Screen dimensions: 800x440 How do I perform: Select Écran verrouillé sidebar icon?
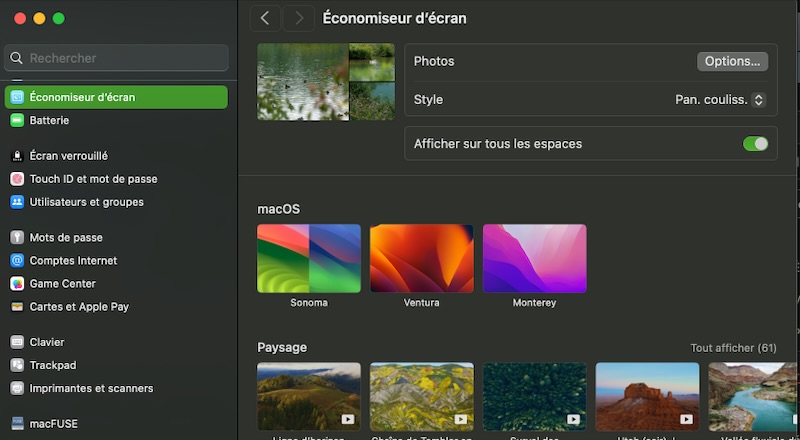click(17, 156)
